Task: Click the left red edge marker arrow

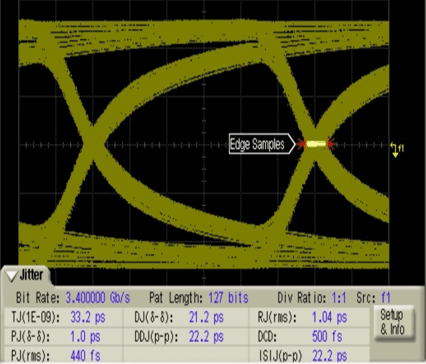Action: pos(302,144)
